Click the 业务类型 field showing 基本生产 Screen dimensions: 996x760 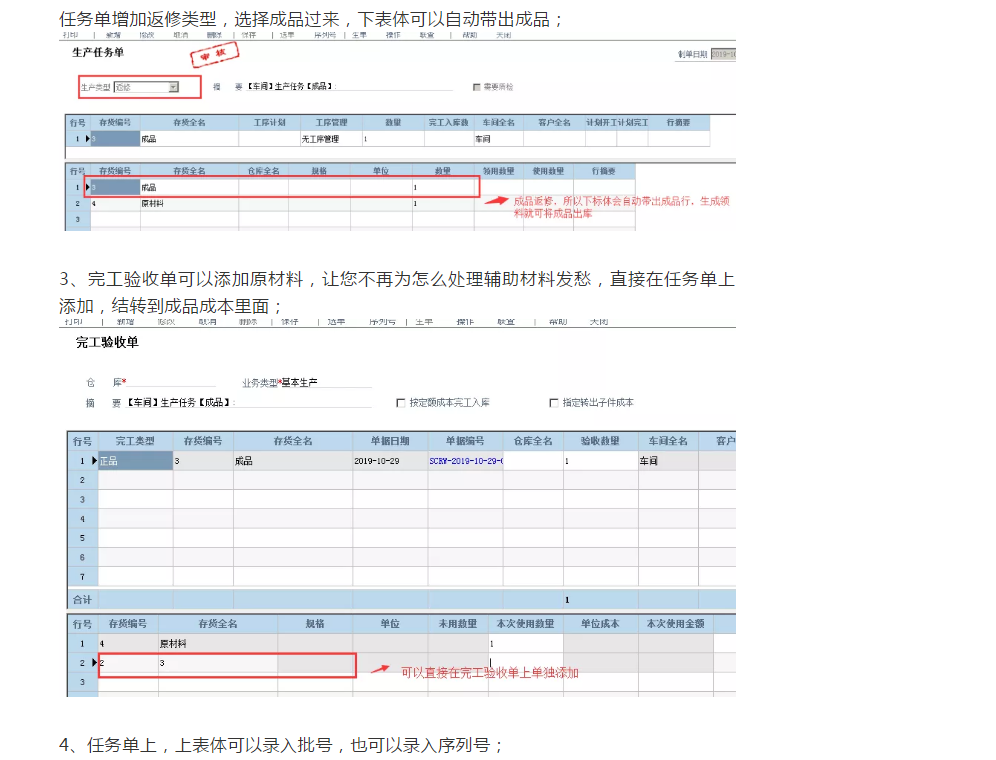[326, 383]
